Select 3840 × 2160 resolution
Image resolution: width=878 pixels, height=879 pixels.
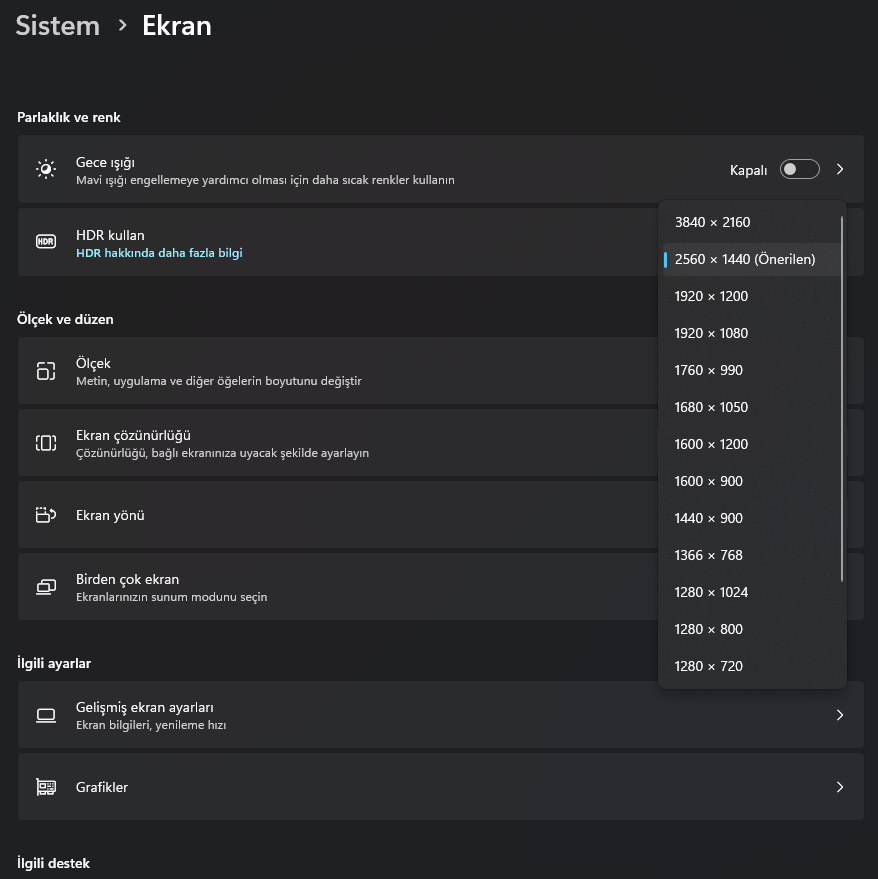tap(712, 222)
